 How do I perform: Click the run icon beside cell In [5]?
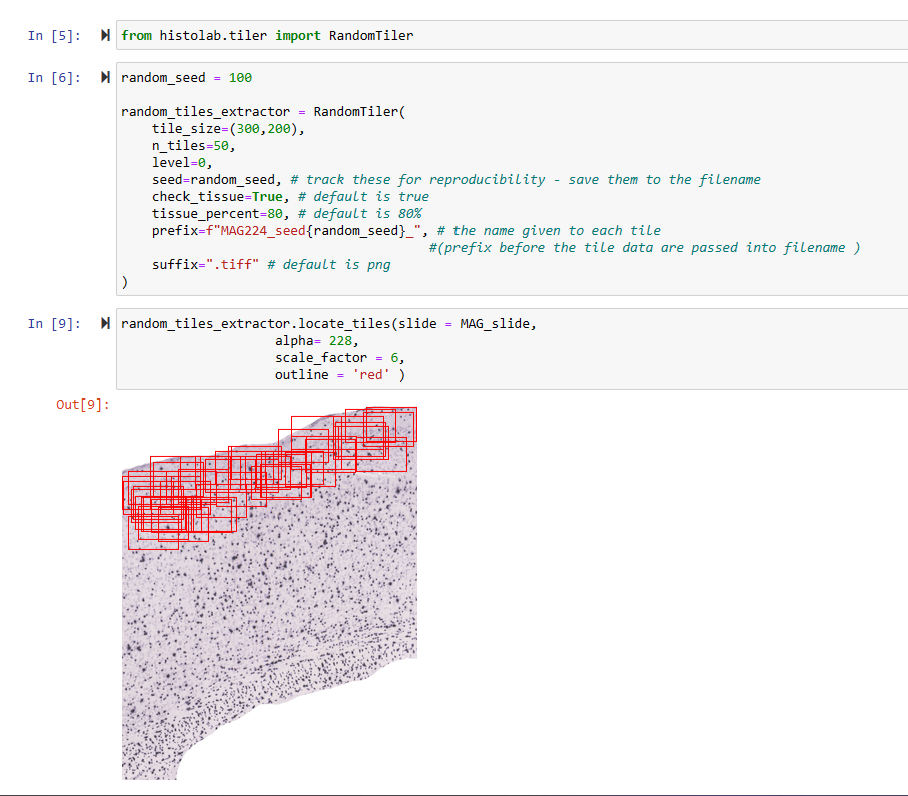point(104,35)
